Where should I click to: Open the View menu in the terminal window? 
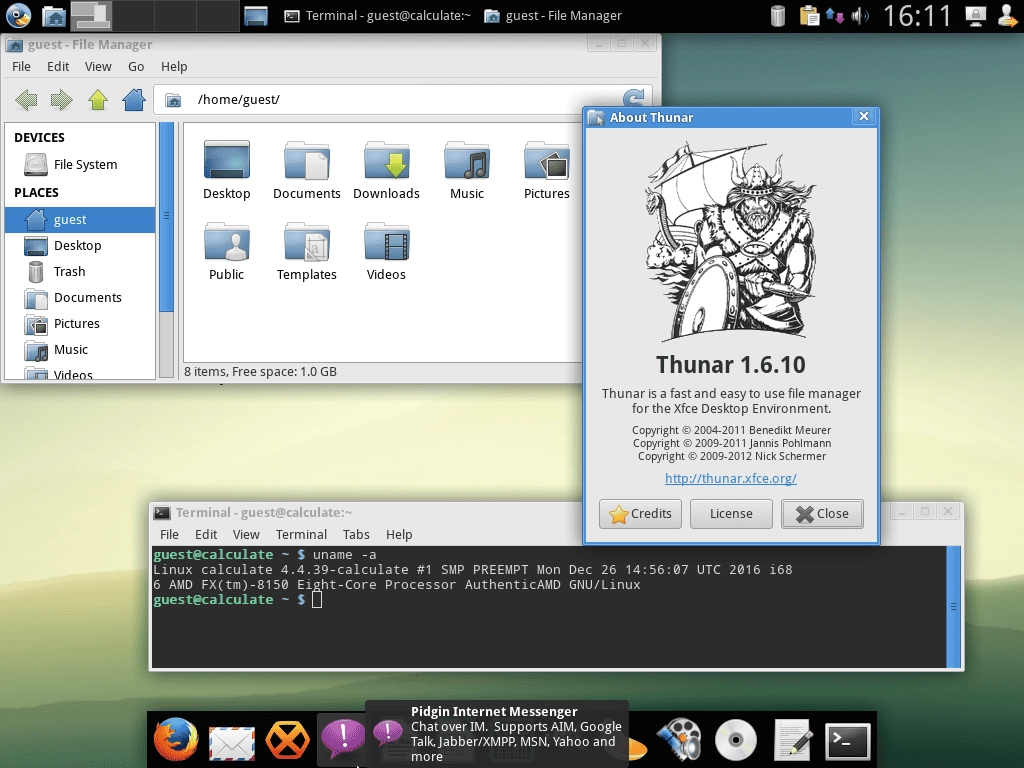[x=246, y=534]
